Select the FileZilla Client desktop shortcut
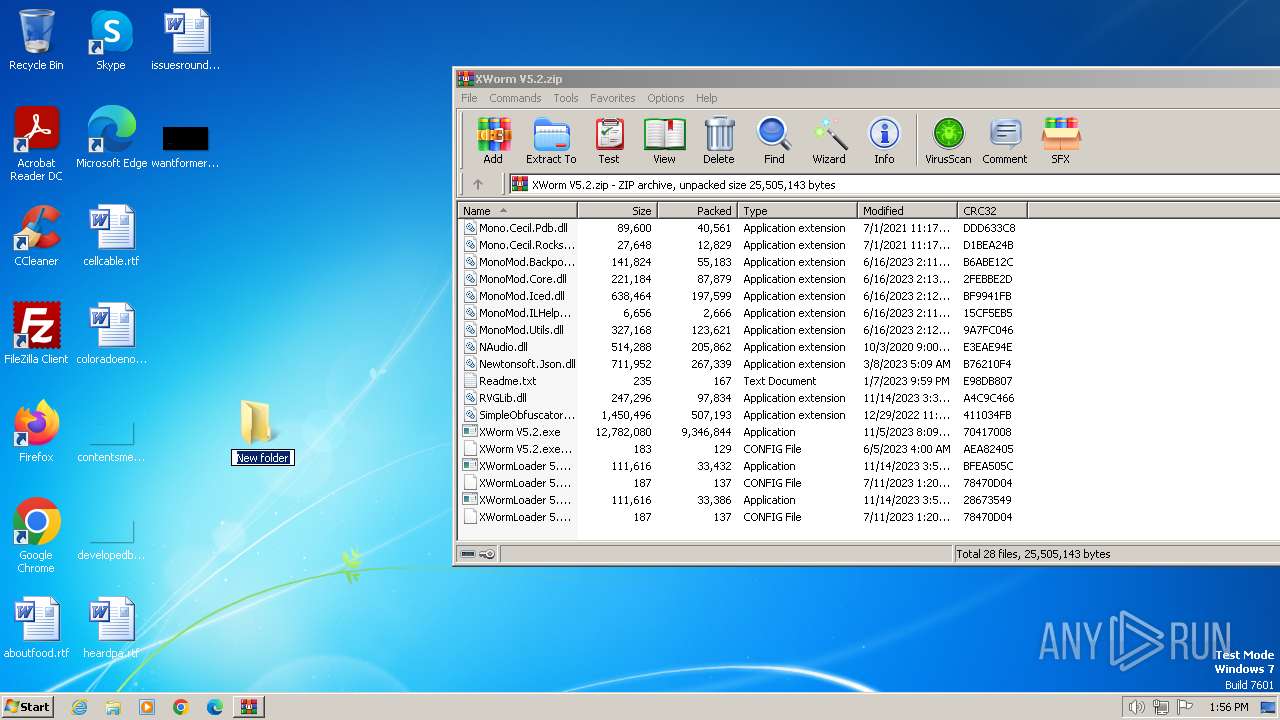This screenshot has height=720, width=1280. 36,334
